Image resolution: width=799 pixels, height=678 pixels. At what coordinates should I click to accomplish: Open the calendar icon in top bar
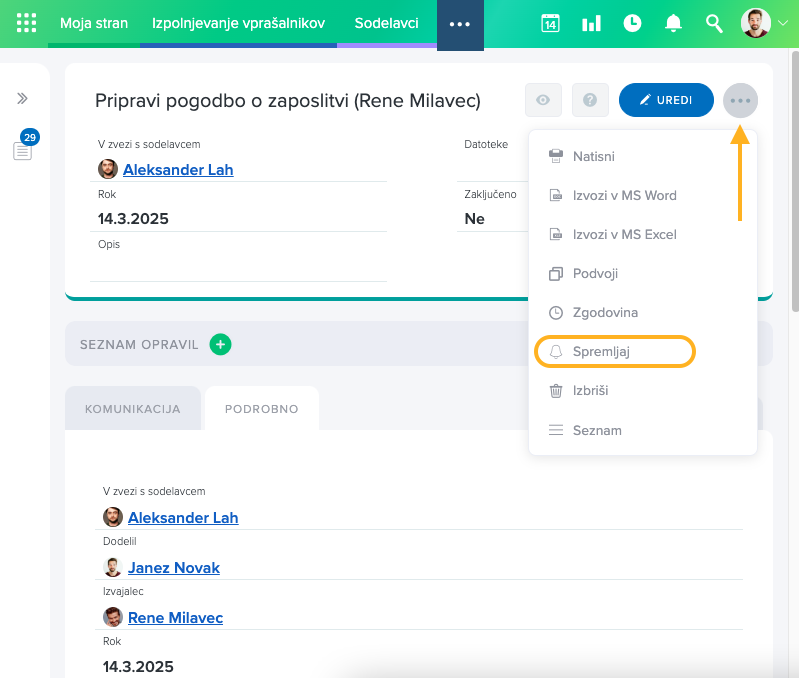[550, 23]
